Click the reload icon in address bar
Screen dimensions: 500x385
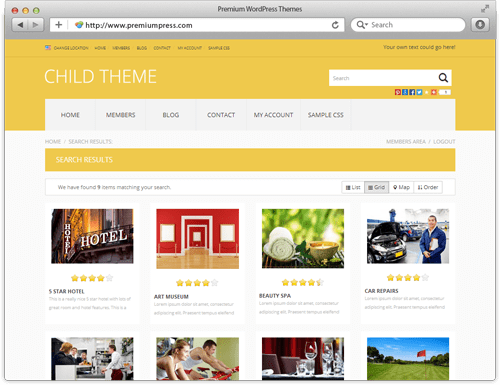pos(335,25)
